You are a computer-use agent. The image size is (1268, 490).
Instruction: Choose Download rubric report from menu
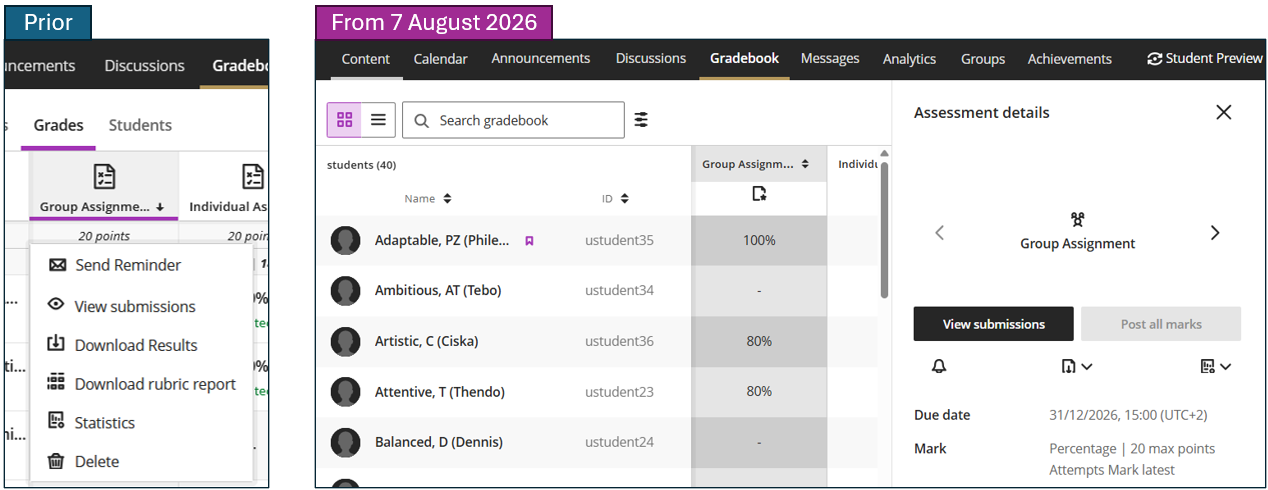point(155,384)
